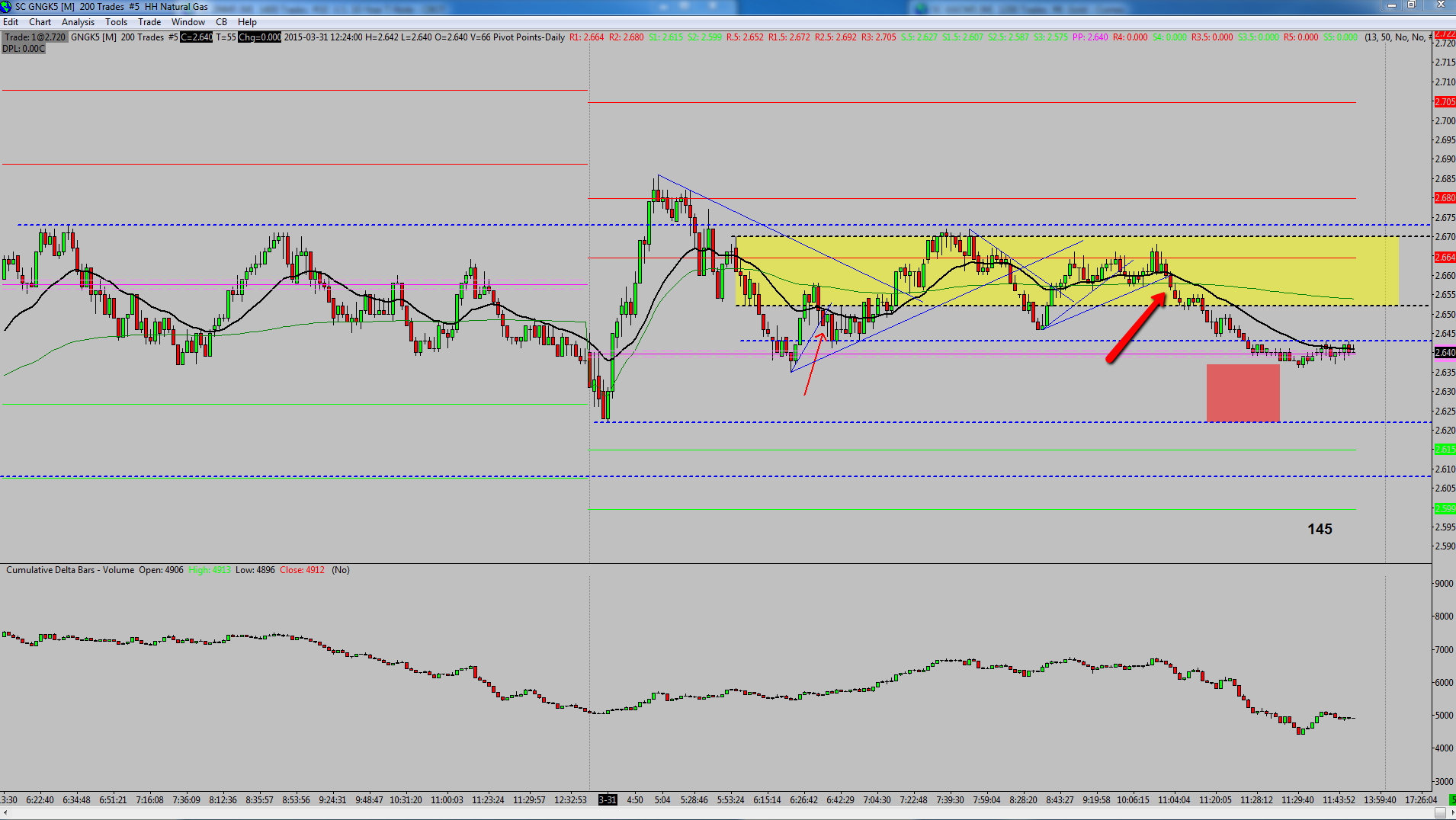Click the High: 4913 delta value
This screenshot has height=820, width=1456.
point(210,570)
